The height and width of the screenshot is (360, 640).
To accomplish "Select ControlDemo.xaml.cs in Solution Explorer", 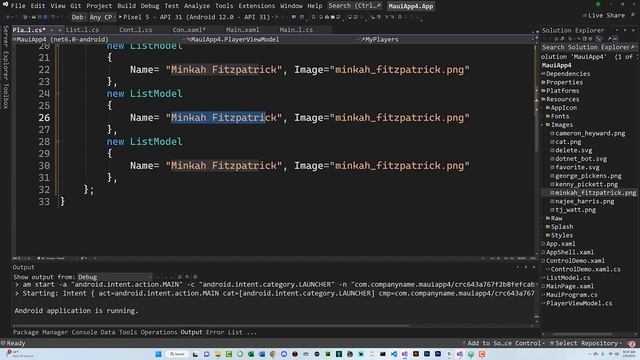I will point(585,269).
